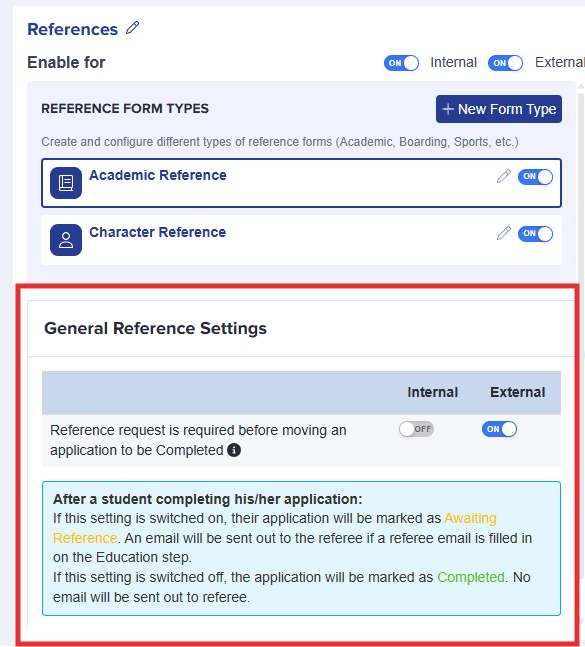Click the New Form Type button
This screenshot has width=585, height=647.
(x=499, y=109)
